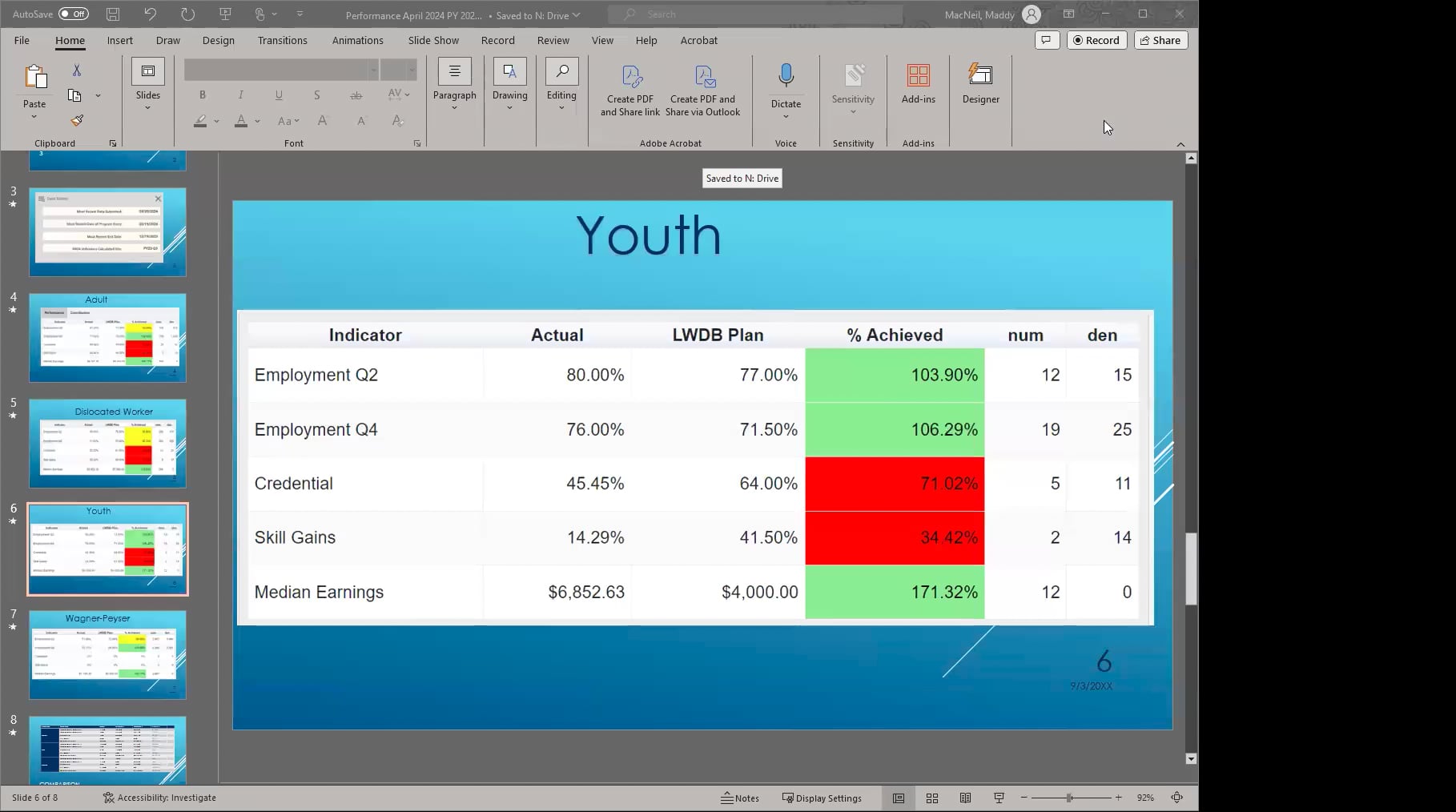Switch to Slide Sorter view

click(x=932, y=798)
